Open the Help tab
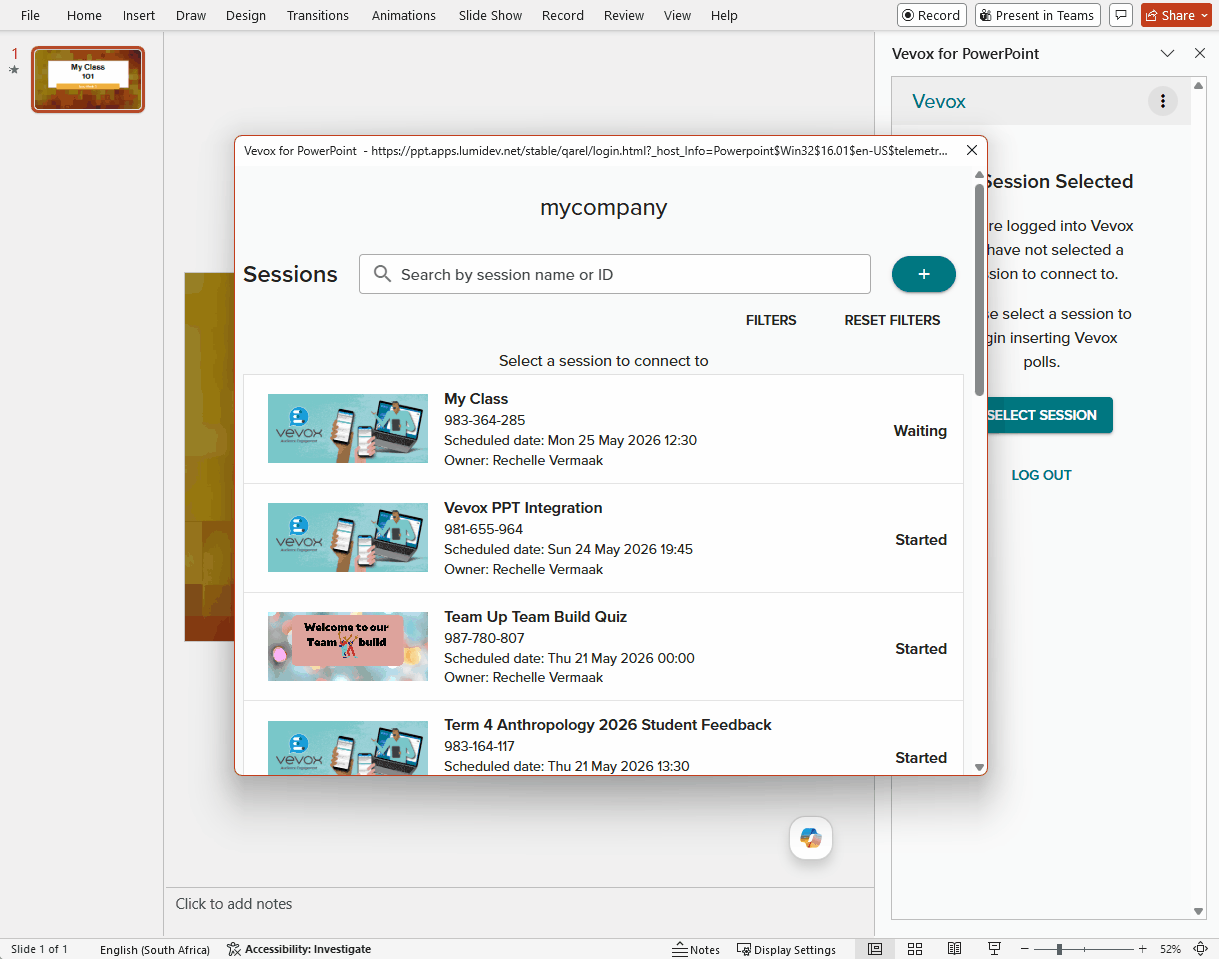Image resolution: width=1219 pixels, height=959 pixels. [x=724, y=15]
